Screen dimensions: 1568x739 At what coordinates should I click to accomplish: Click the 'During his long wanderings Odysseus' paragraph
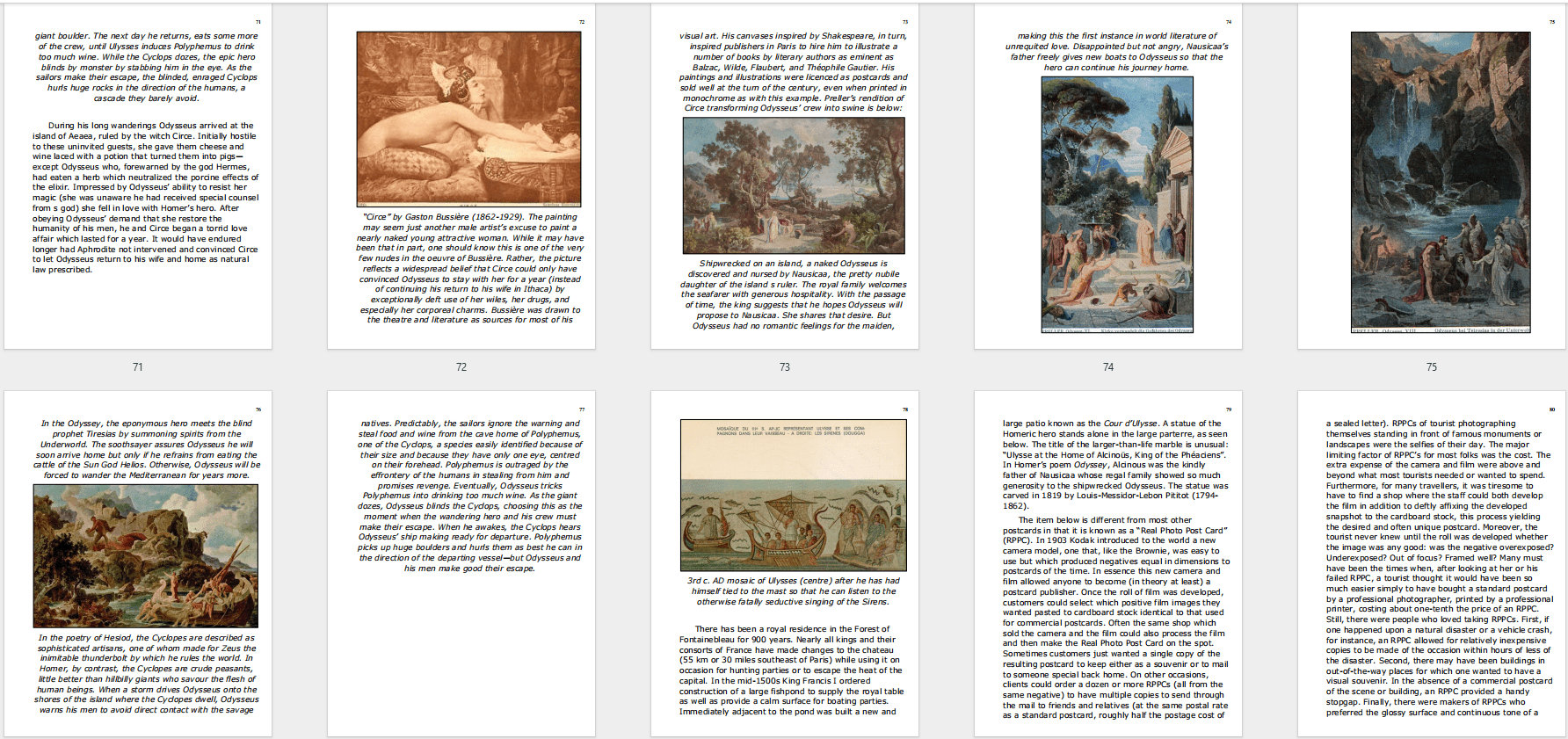tap(145, 198)
